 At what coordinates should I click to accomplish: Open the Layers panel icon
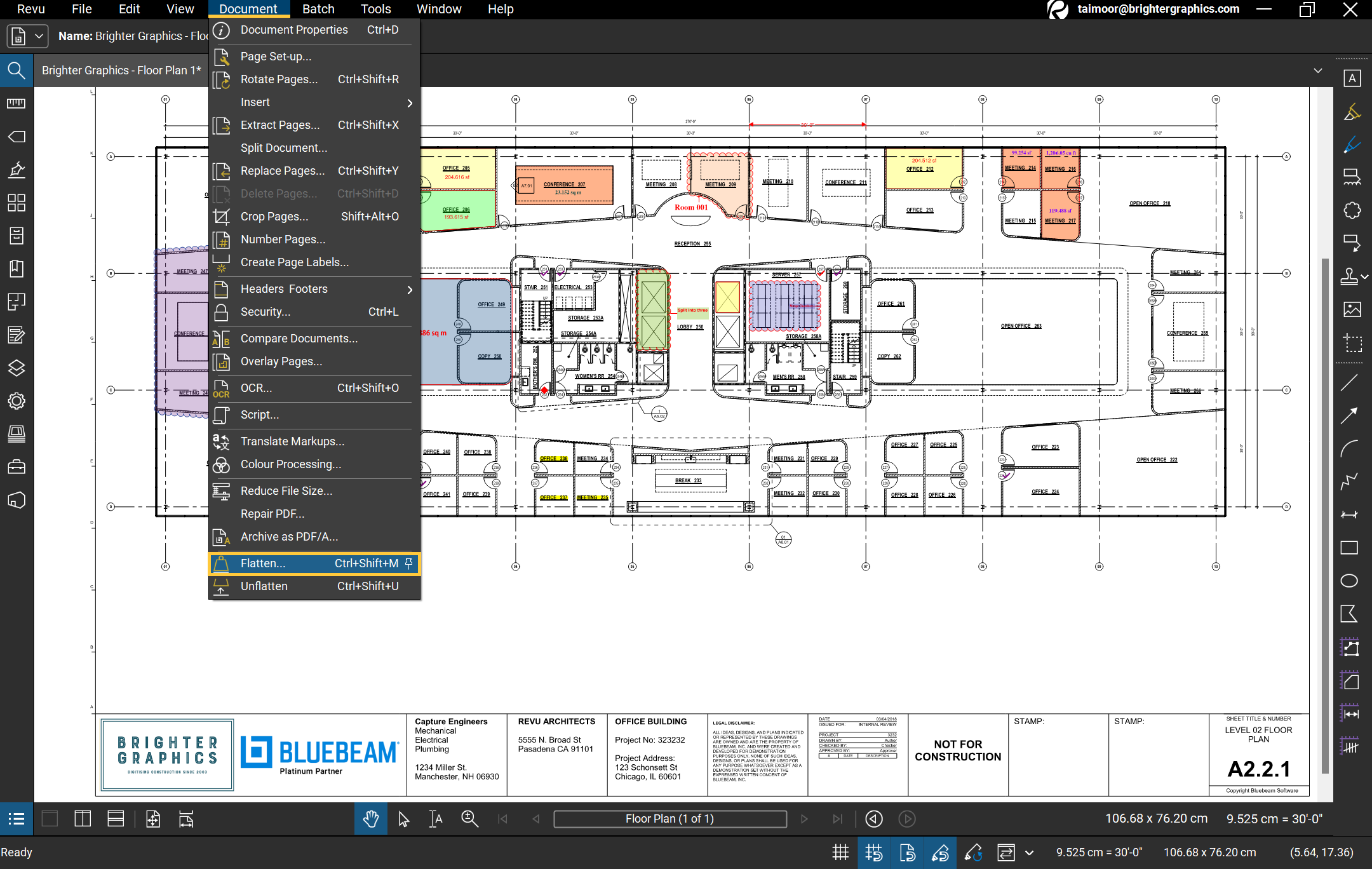(x=17, y=368)
